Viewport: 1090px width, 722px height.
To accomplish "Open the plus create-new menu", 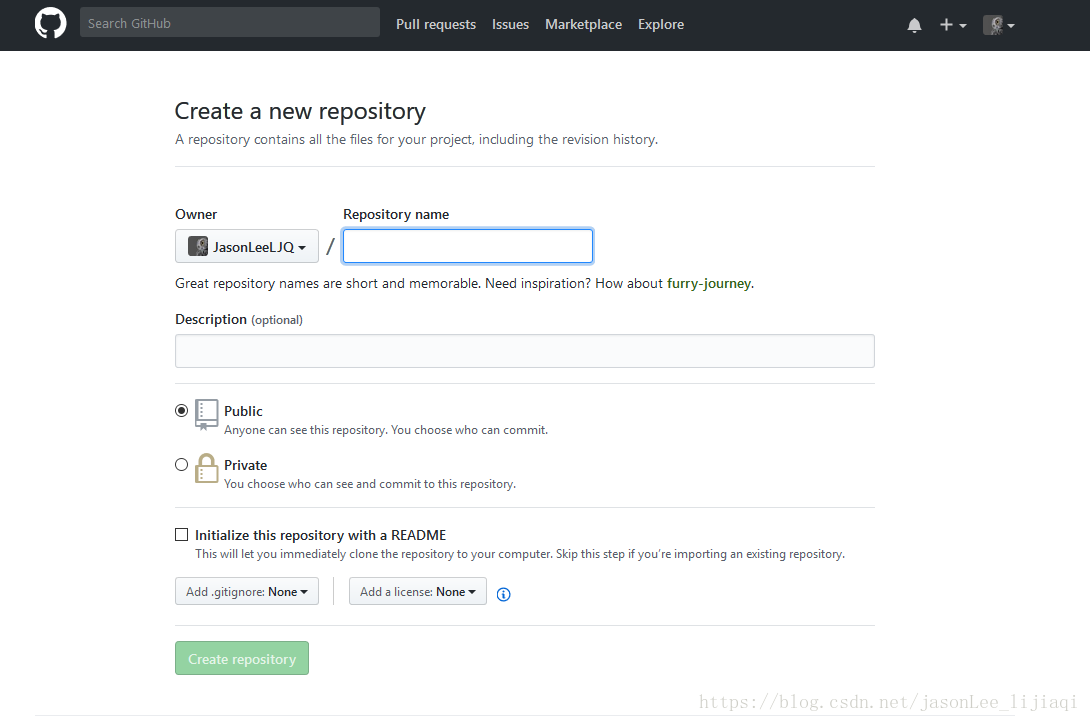I will click(953, 25).
